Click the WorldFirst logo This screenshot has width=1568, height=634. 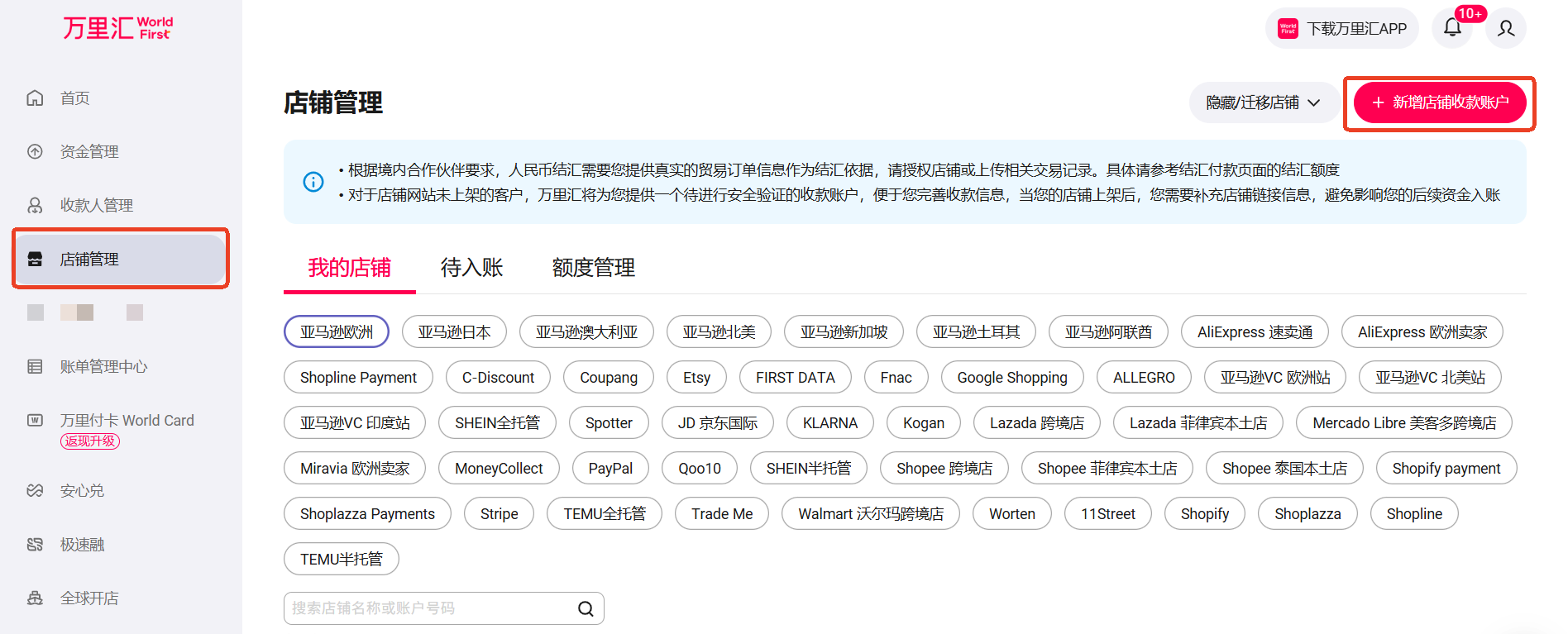(117, 28)
